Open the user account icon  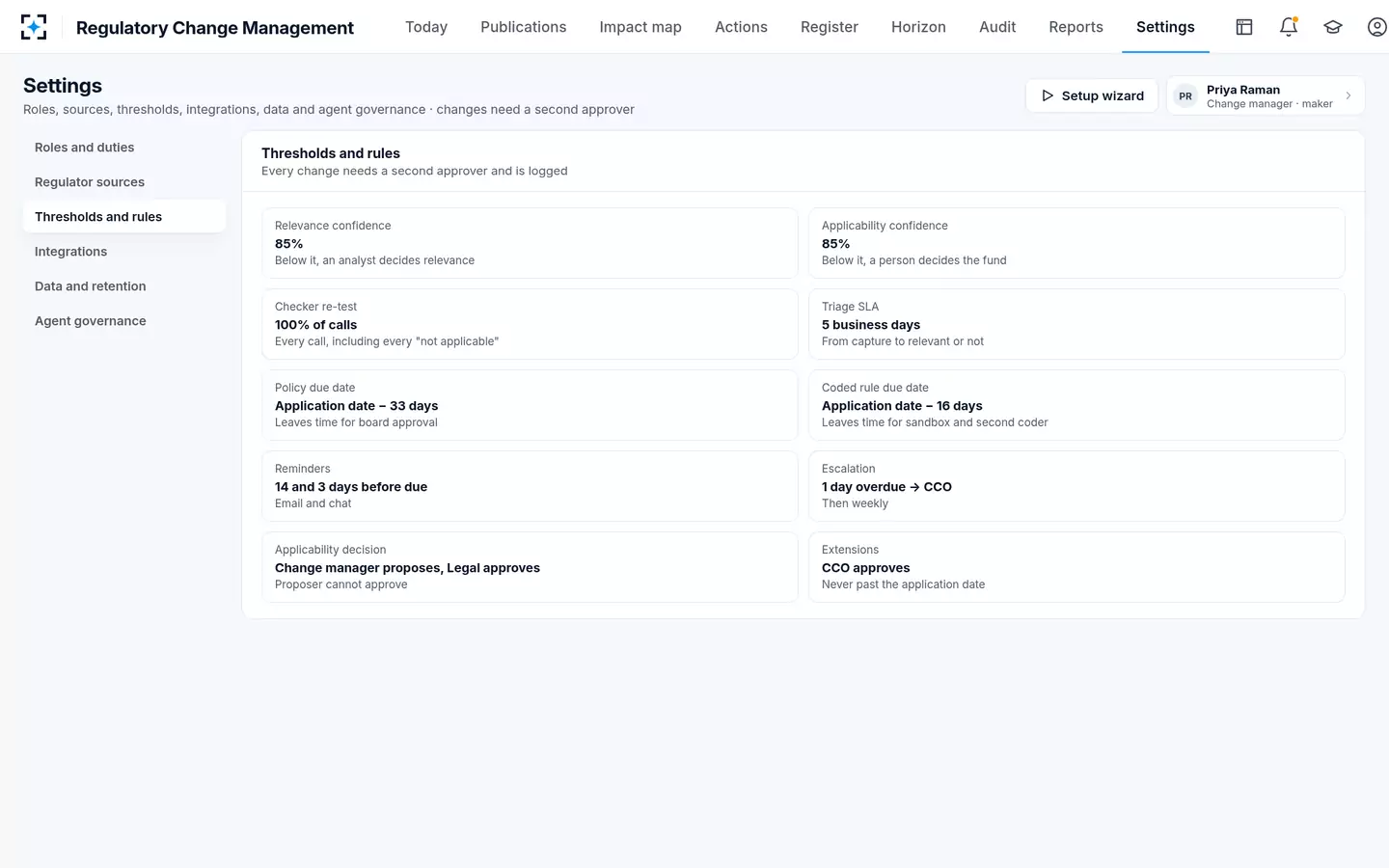pos(1377,27)
